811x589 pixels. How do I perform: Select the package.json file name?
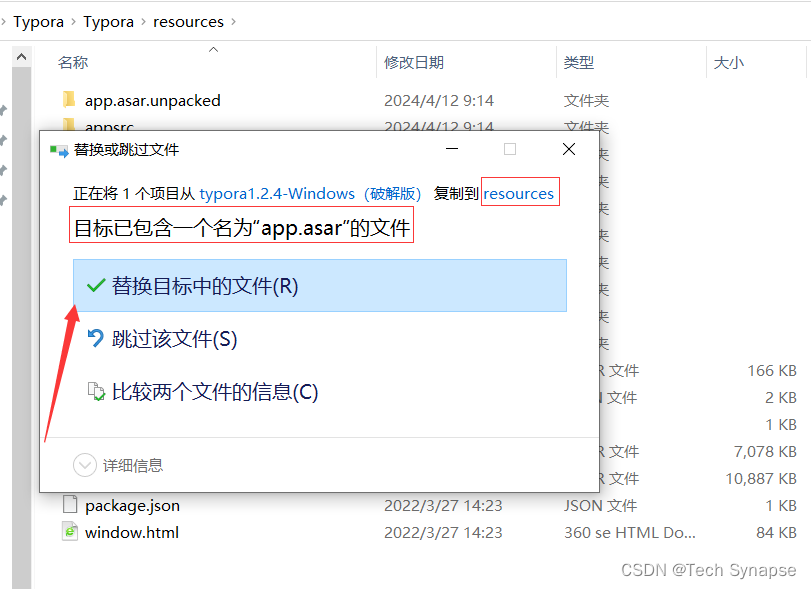pos(132,506)
